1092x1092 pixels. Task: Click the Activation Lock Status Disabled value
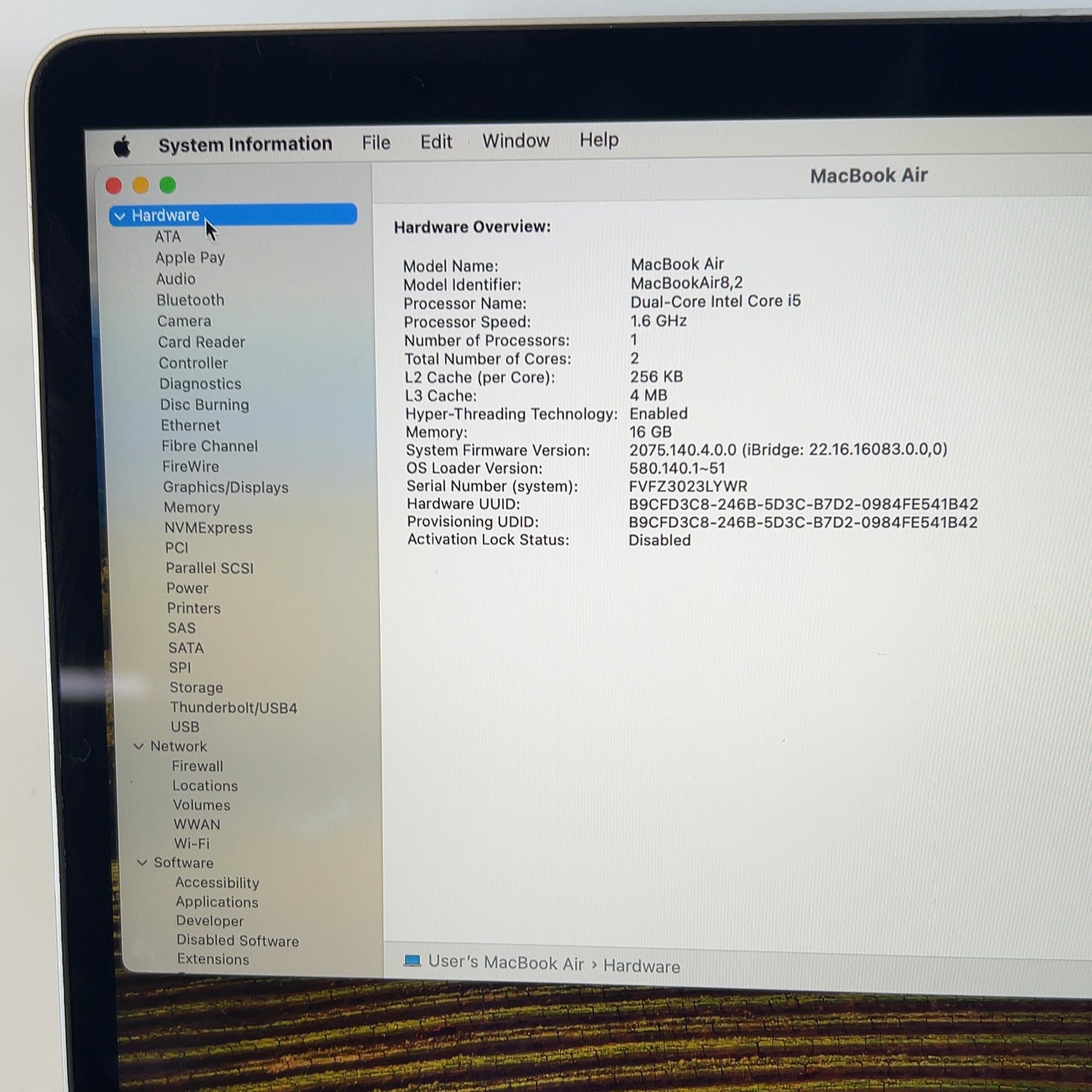tap(660, 540)
